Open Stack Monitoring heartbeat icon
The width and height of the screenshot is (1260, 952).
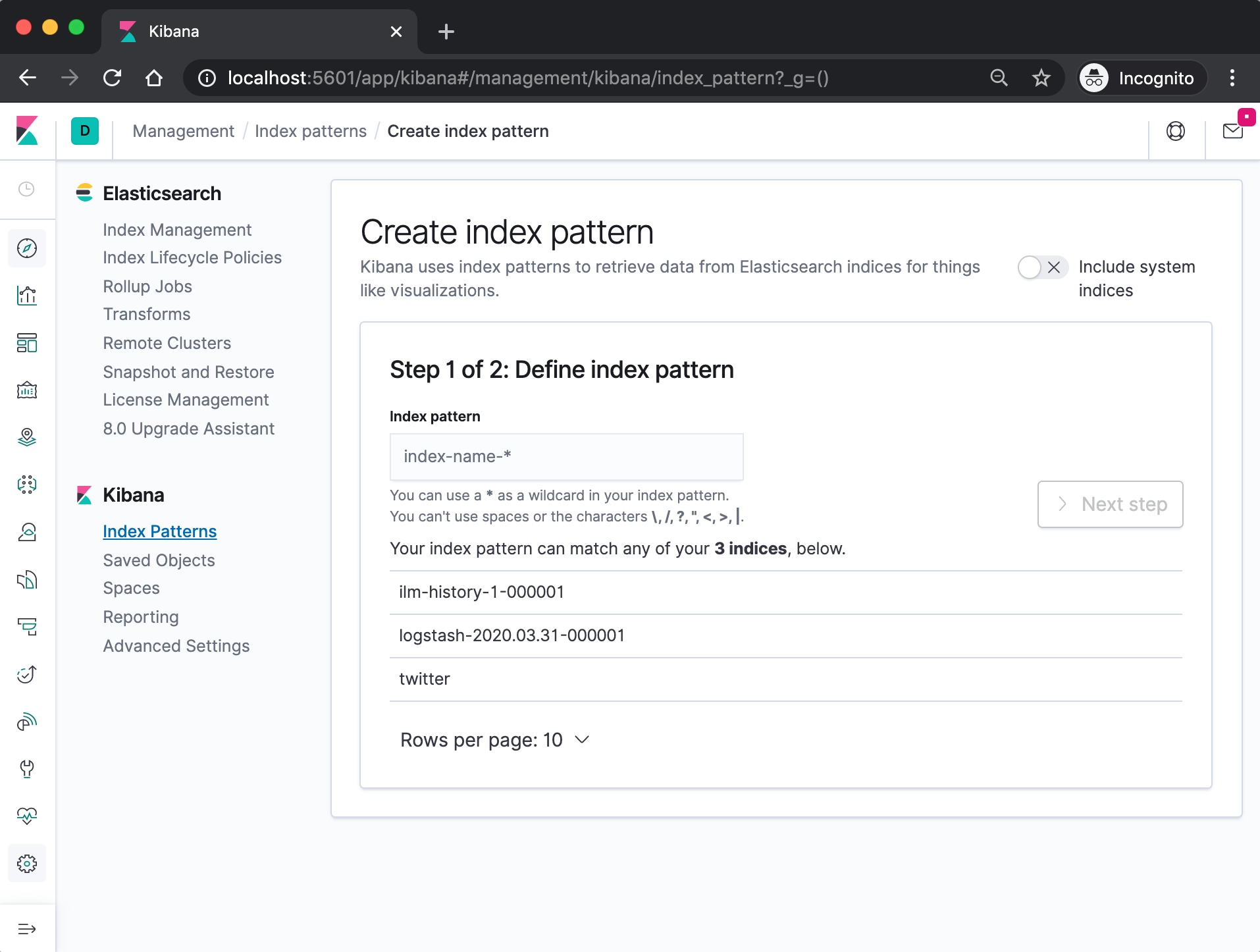coord(27,816)
